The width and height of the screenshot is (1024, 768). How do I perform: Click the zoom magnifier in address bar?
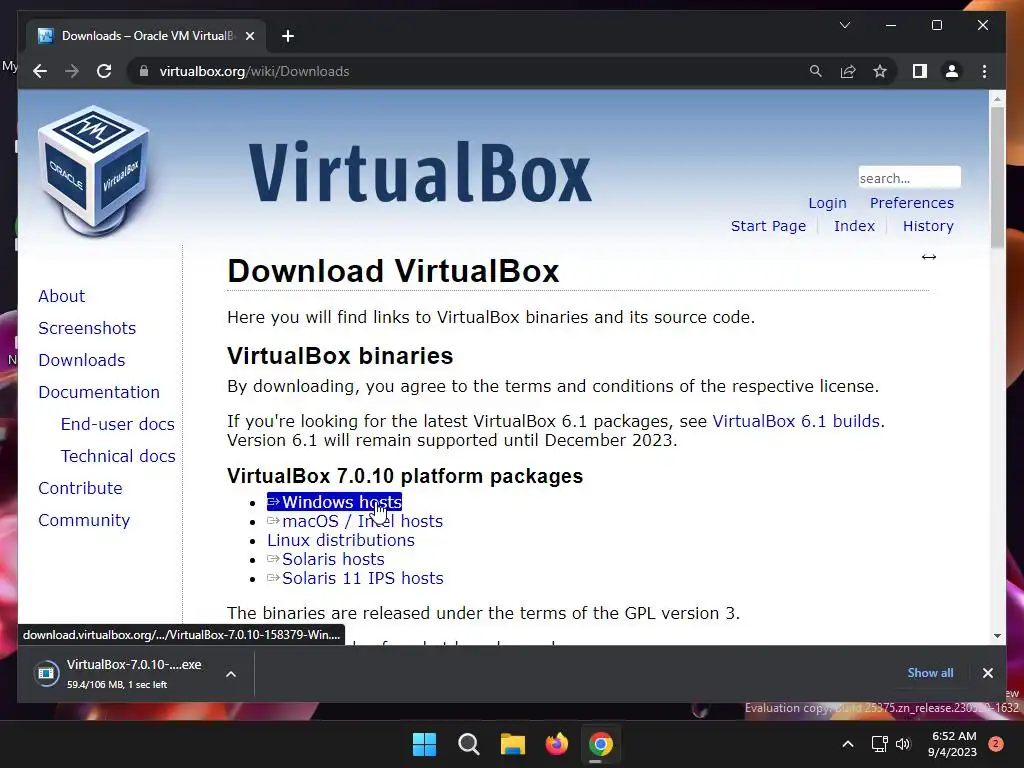point(816,71)
